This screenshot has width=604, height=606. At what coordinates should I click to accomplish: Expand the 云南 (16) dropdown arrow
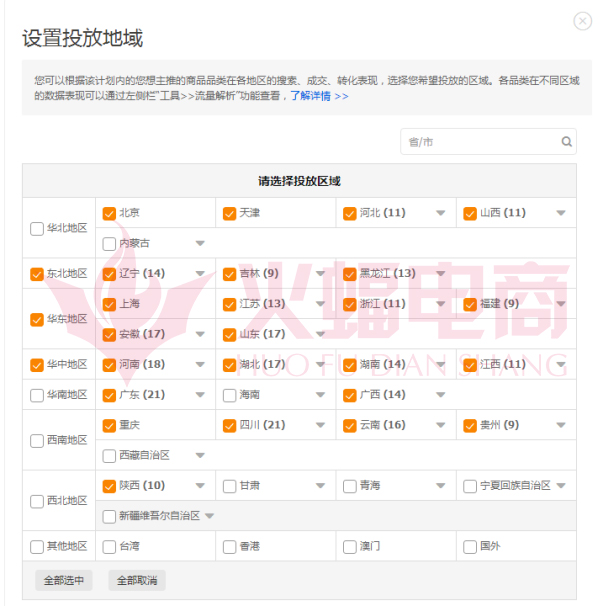pos(441,425)
